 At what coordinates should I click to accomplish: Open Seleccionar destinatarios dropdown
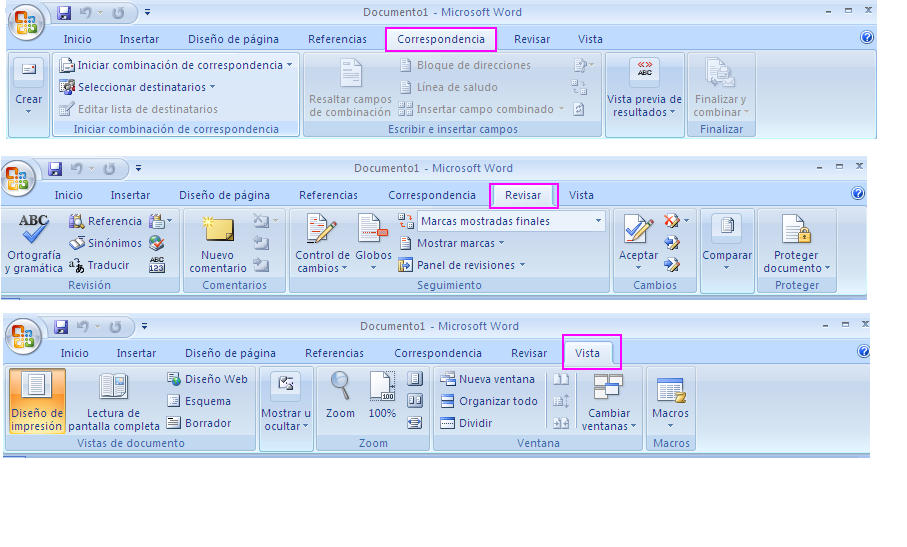[x=138, y=87]
